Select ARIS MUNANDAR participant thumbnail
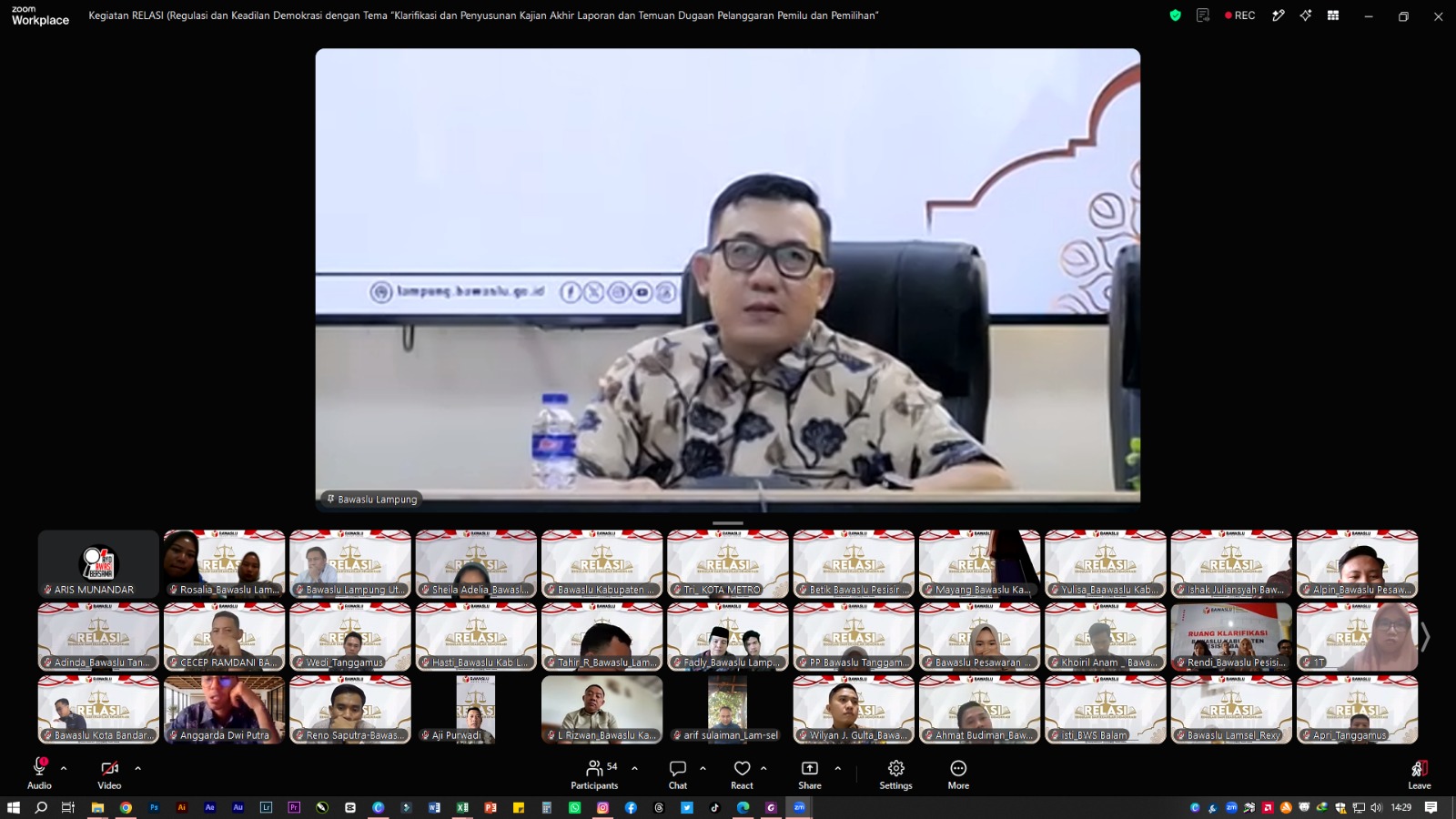The width and height of the screenshot is (1456, 819). [x=98, y=564]
